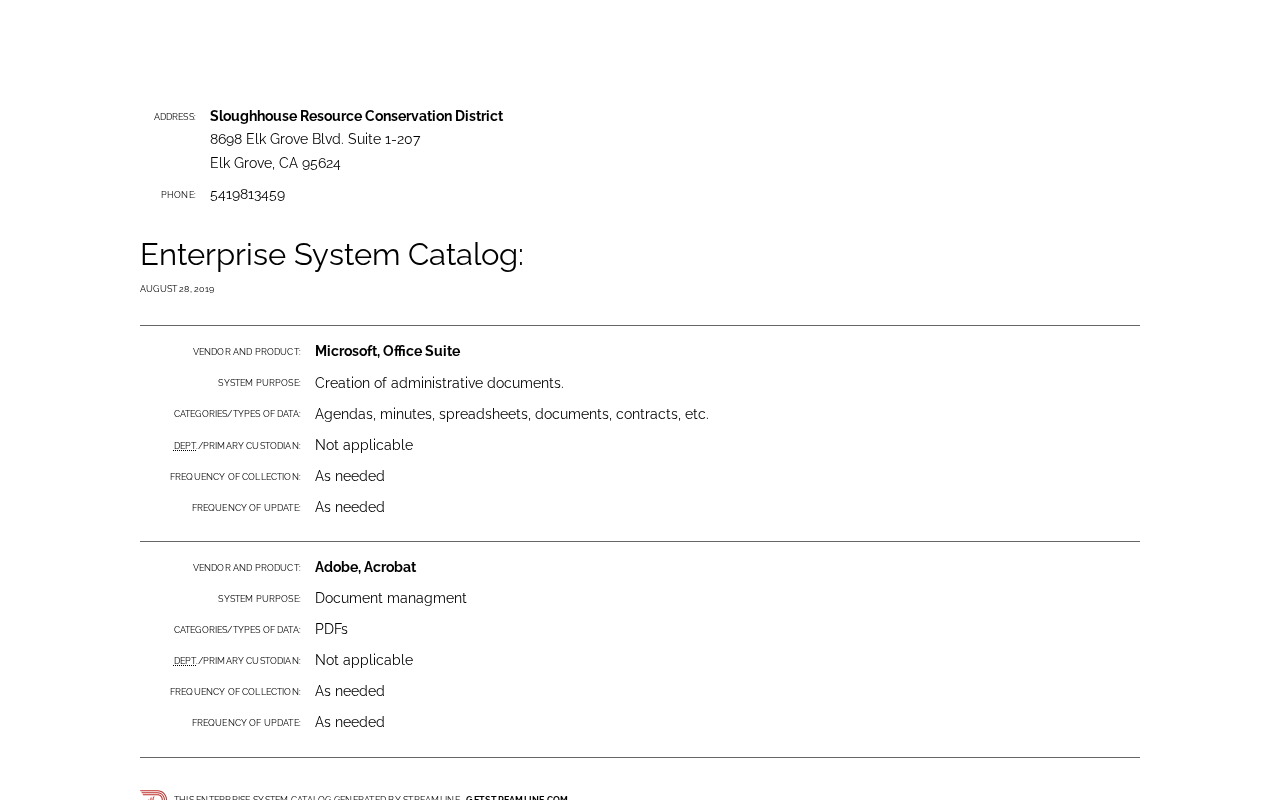Click the Not applicable value under Microsoft
The height and width of the screenshot is (800, 1280).
click(364, 445)
